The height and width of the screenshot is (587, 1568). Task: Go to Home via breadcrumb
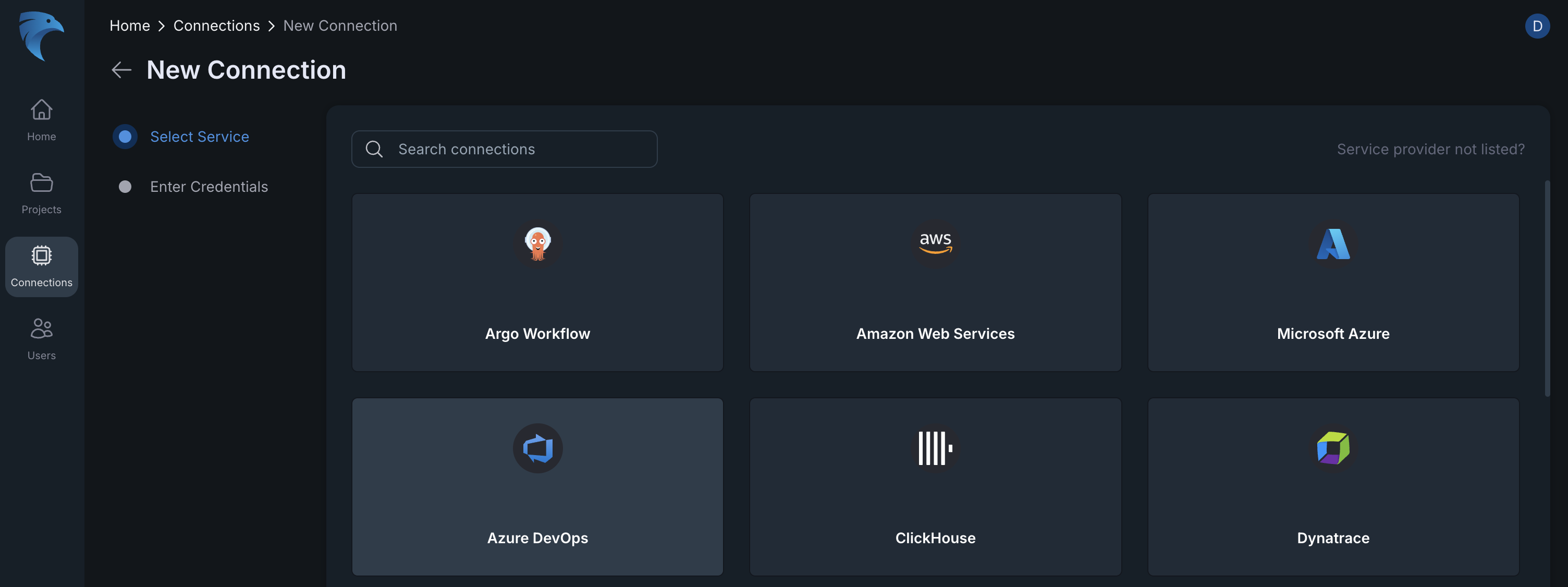coord(129,26)
